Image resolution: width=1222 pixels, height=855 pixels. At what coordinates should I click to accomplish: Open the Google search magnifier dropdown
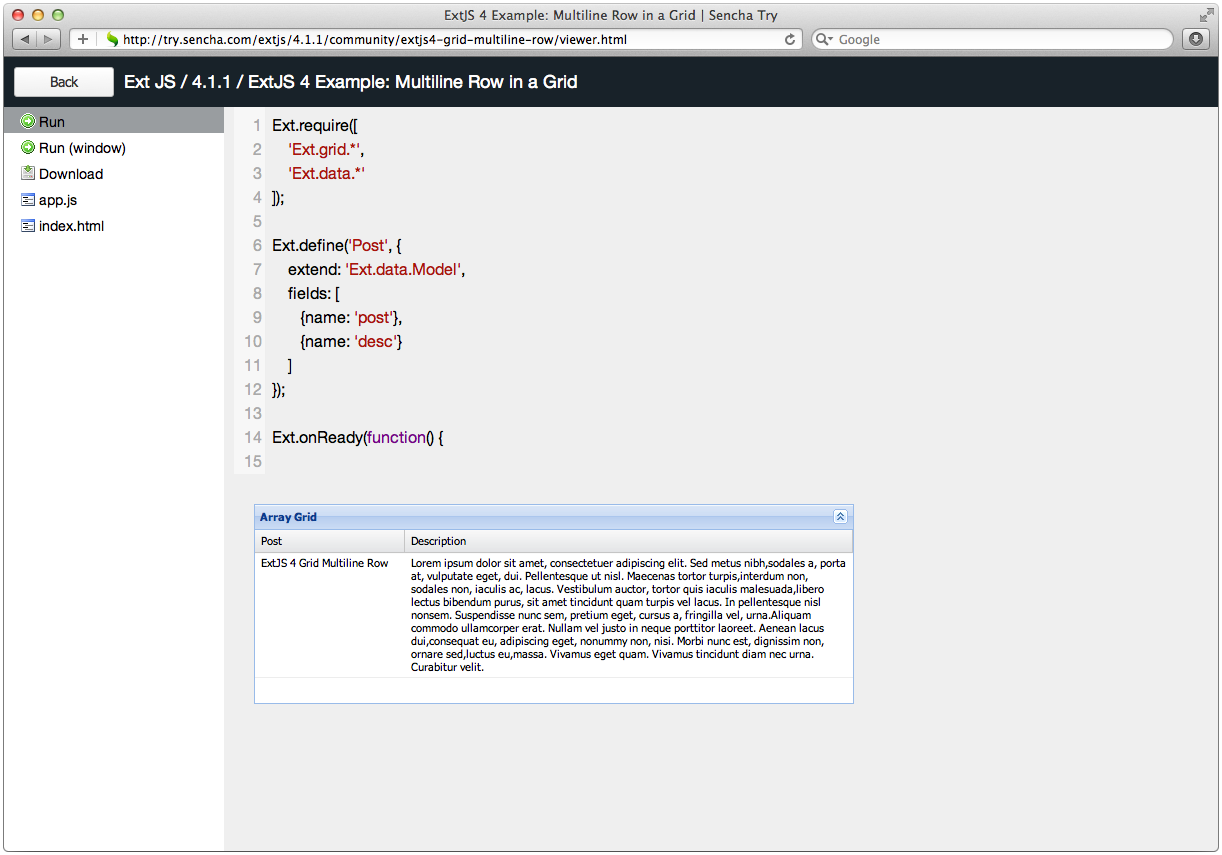click(826, 39)
